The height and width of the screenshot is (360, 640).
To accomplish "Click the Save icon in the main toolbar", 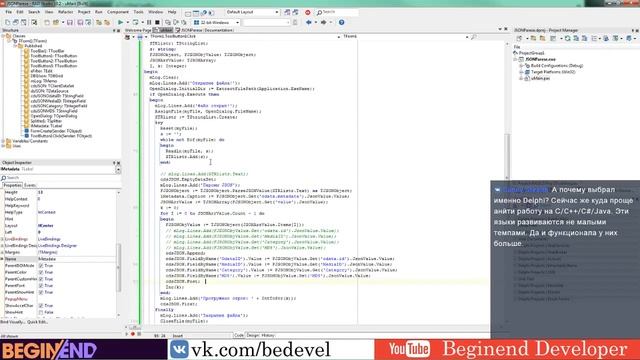I will (70, 22).
